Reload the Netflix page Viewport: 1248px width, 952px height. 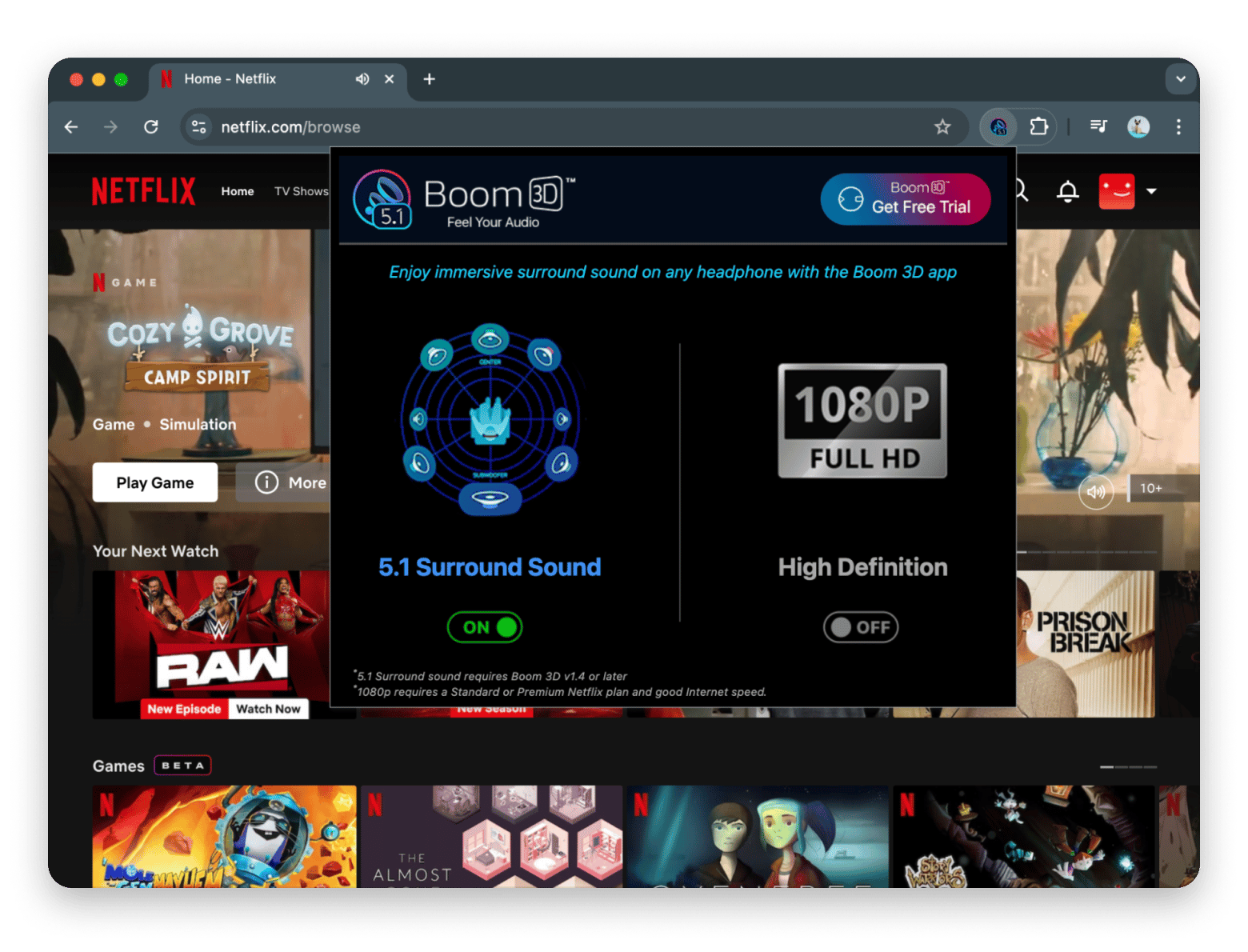click(x=150, y=126)
